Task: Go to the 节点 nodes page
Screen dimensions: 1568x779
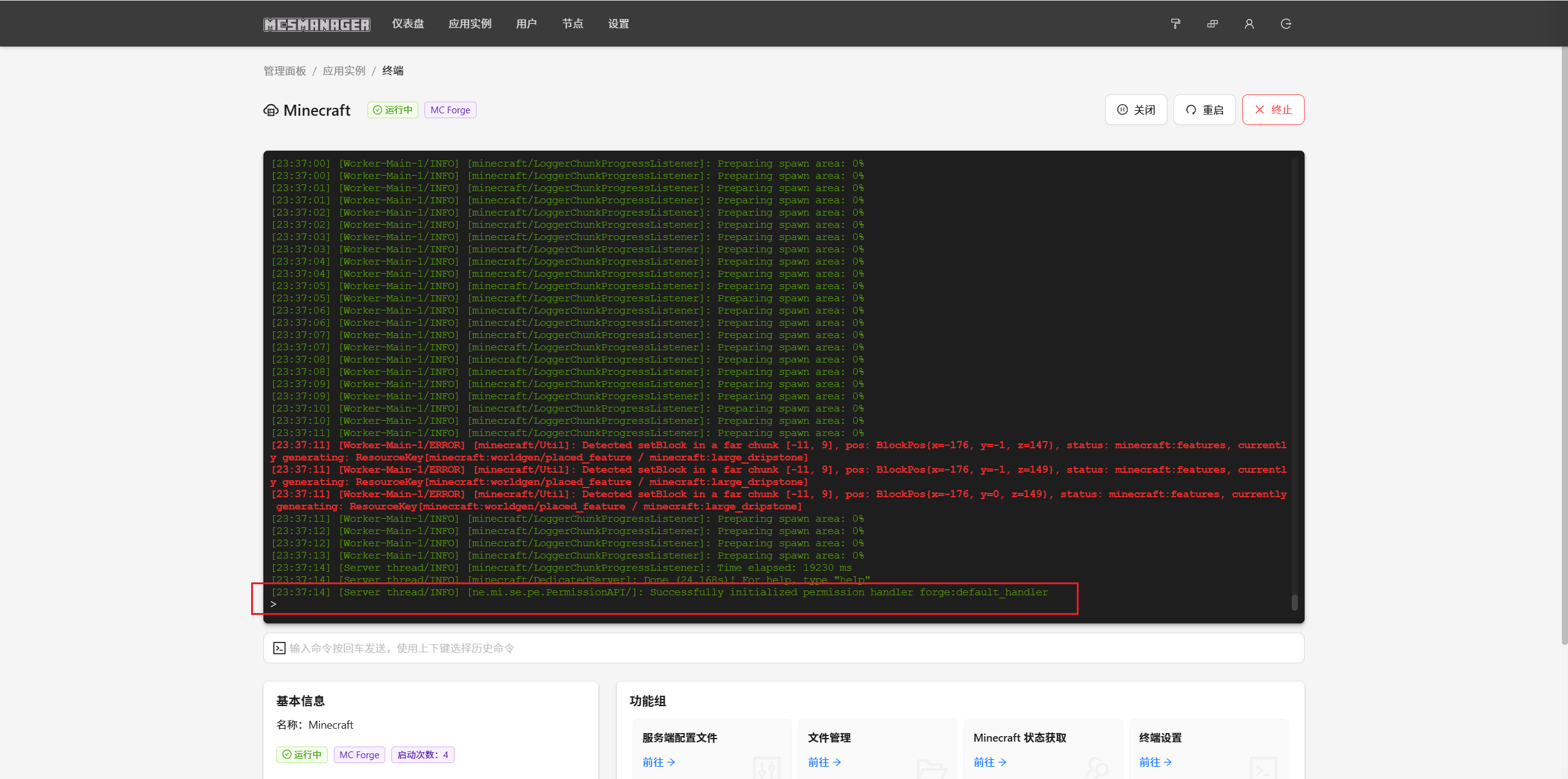Action: [573, 24]
